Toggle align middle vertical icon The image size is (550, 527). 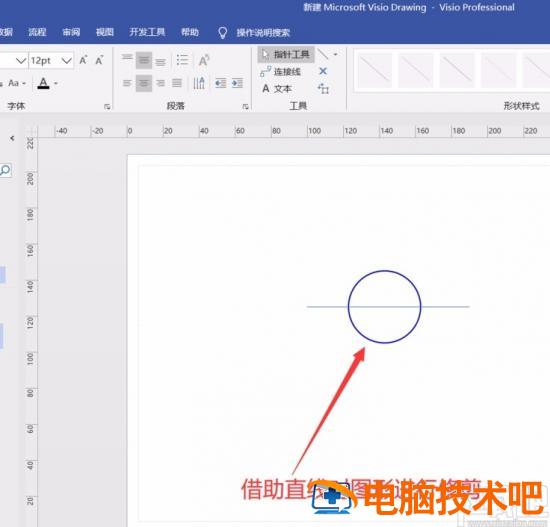[144, 60]
